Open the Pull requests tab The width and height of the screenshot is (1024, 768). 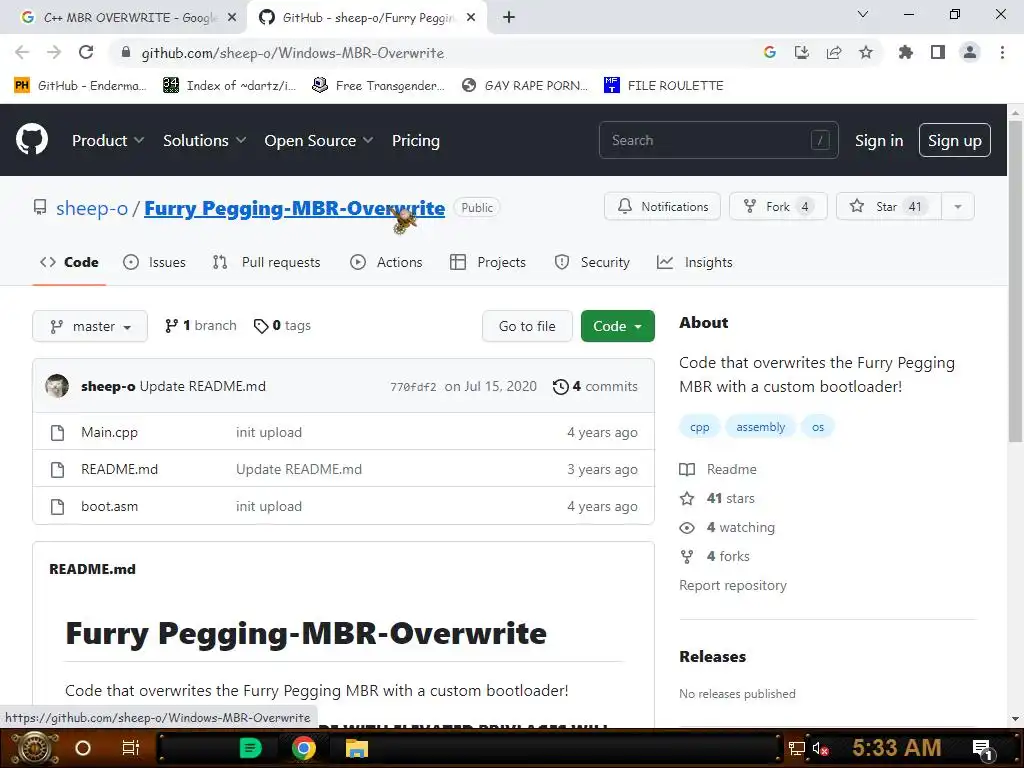pyautogui.click(x=266, y=263)
